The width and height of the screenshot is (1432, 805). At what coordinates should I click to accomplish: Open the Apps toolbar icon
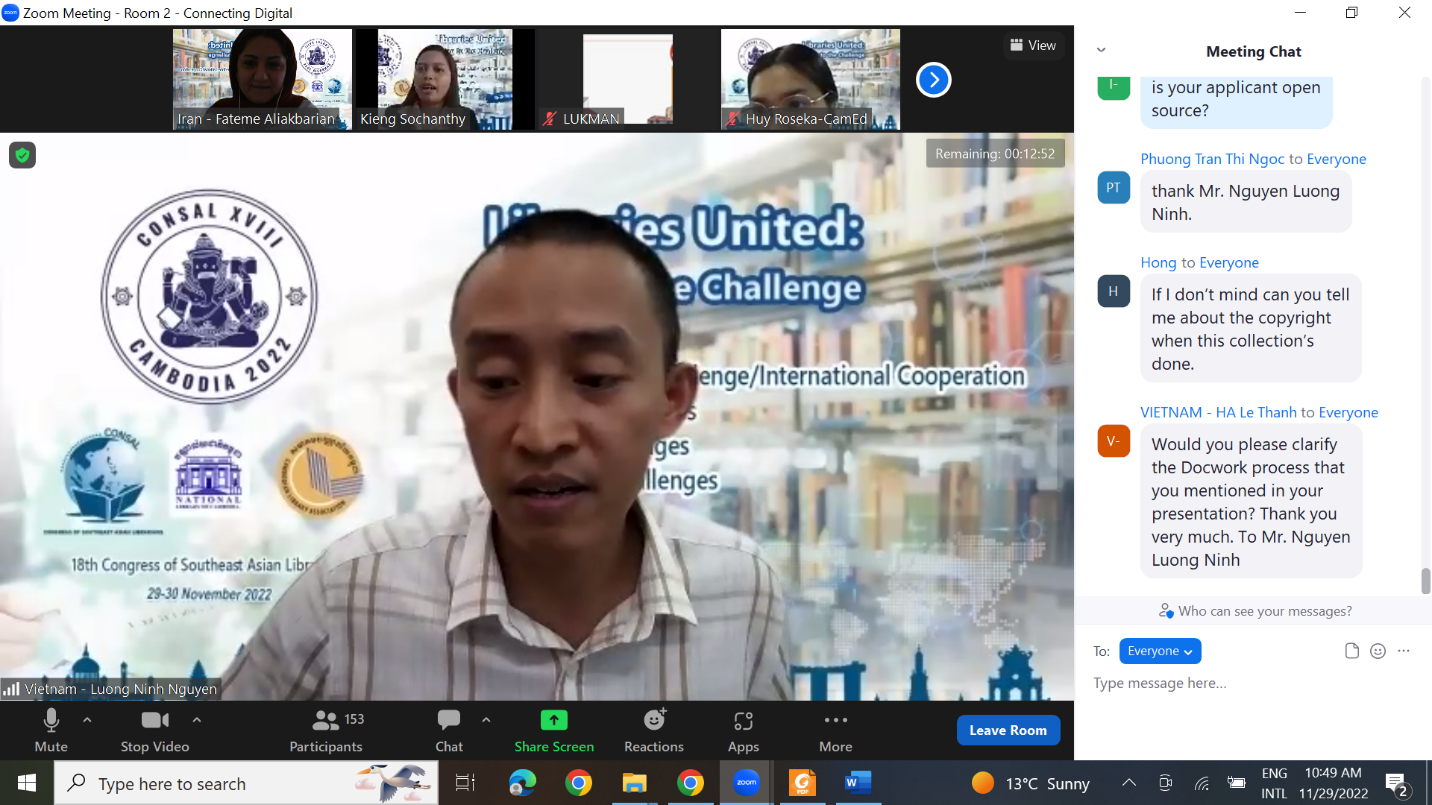743,730
